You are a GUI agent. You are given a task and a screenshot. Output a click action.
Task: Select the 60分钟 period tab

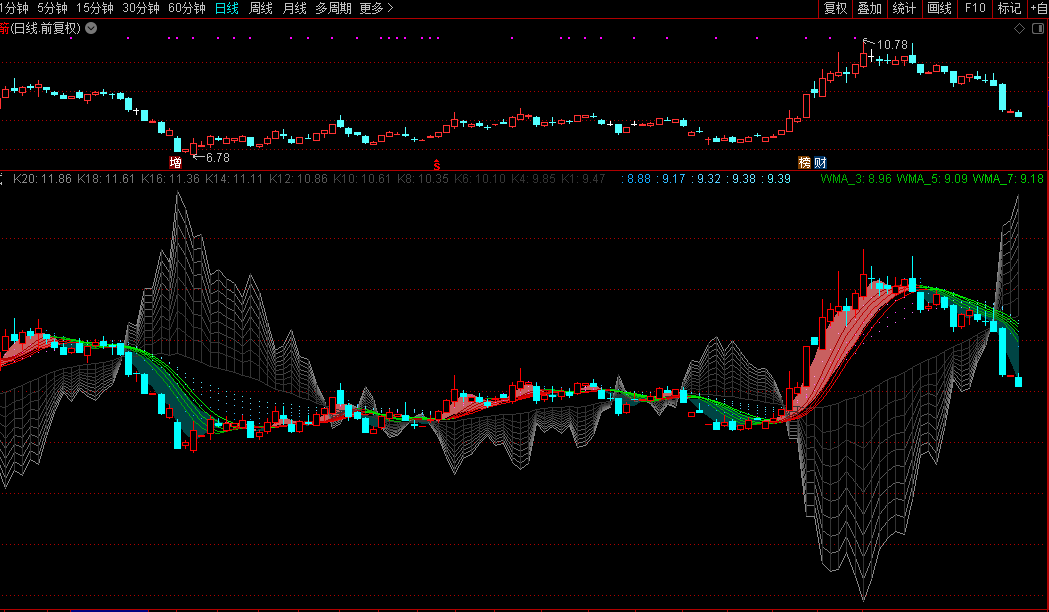[x=186, y=8]
